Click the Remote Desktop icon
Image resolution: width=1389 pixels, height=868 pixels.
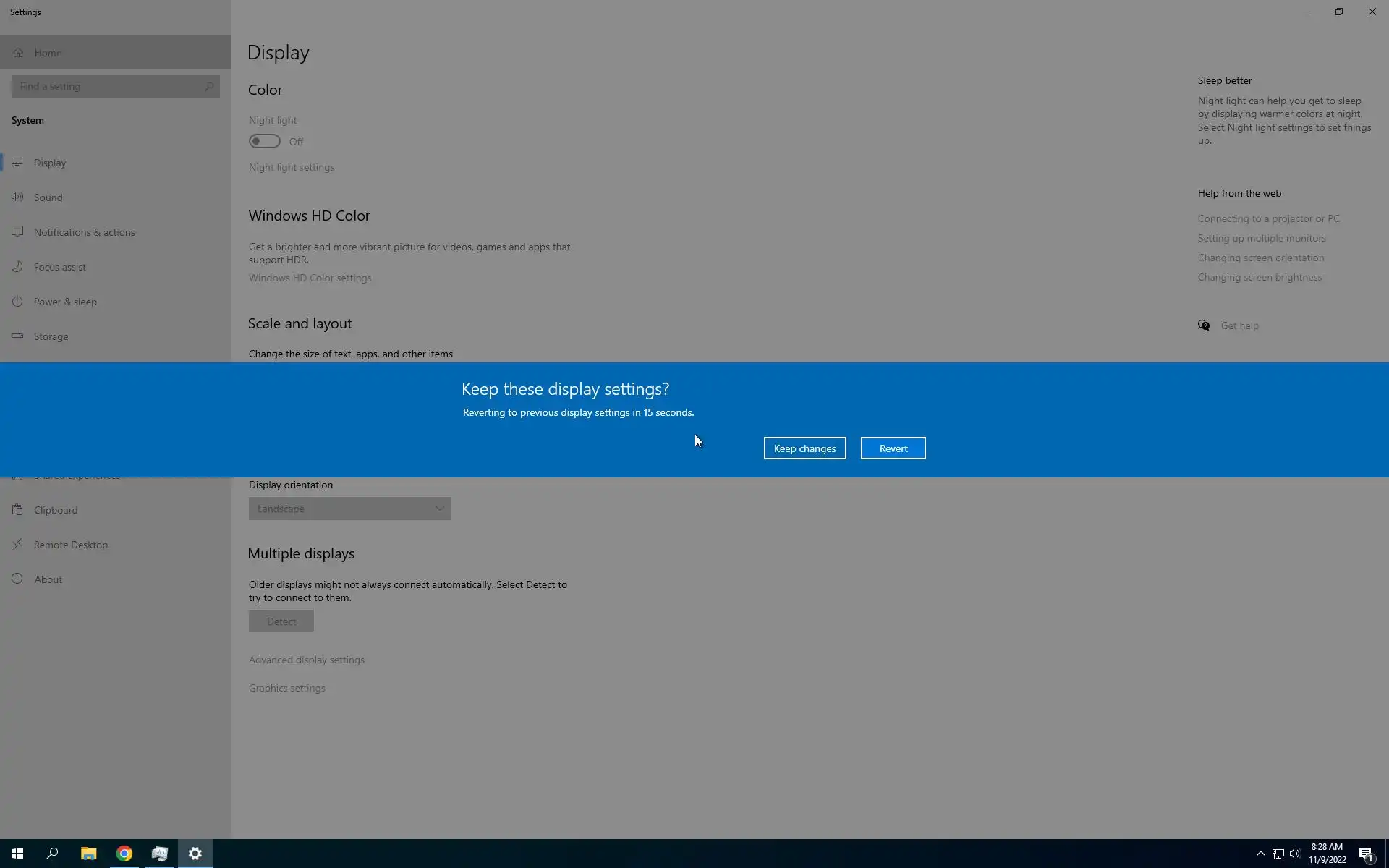click(17, 544)
